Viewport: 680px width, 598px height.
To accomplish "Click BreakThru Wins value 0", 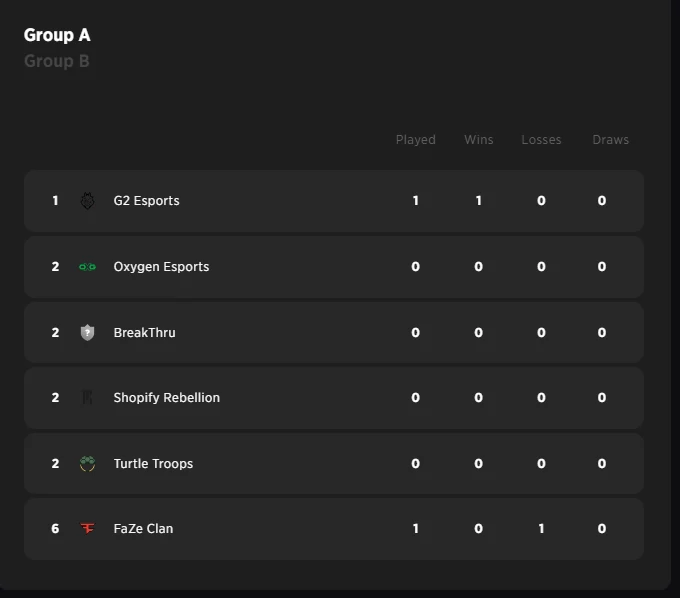I will [478, 333].
